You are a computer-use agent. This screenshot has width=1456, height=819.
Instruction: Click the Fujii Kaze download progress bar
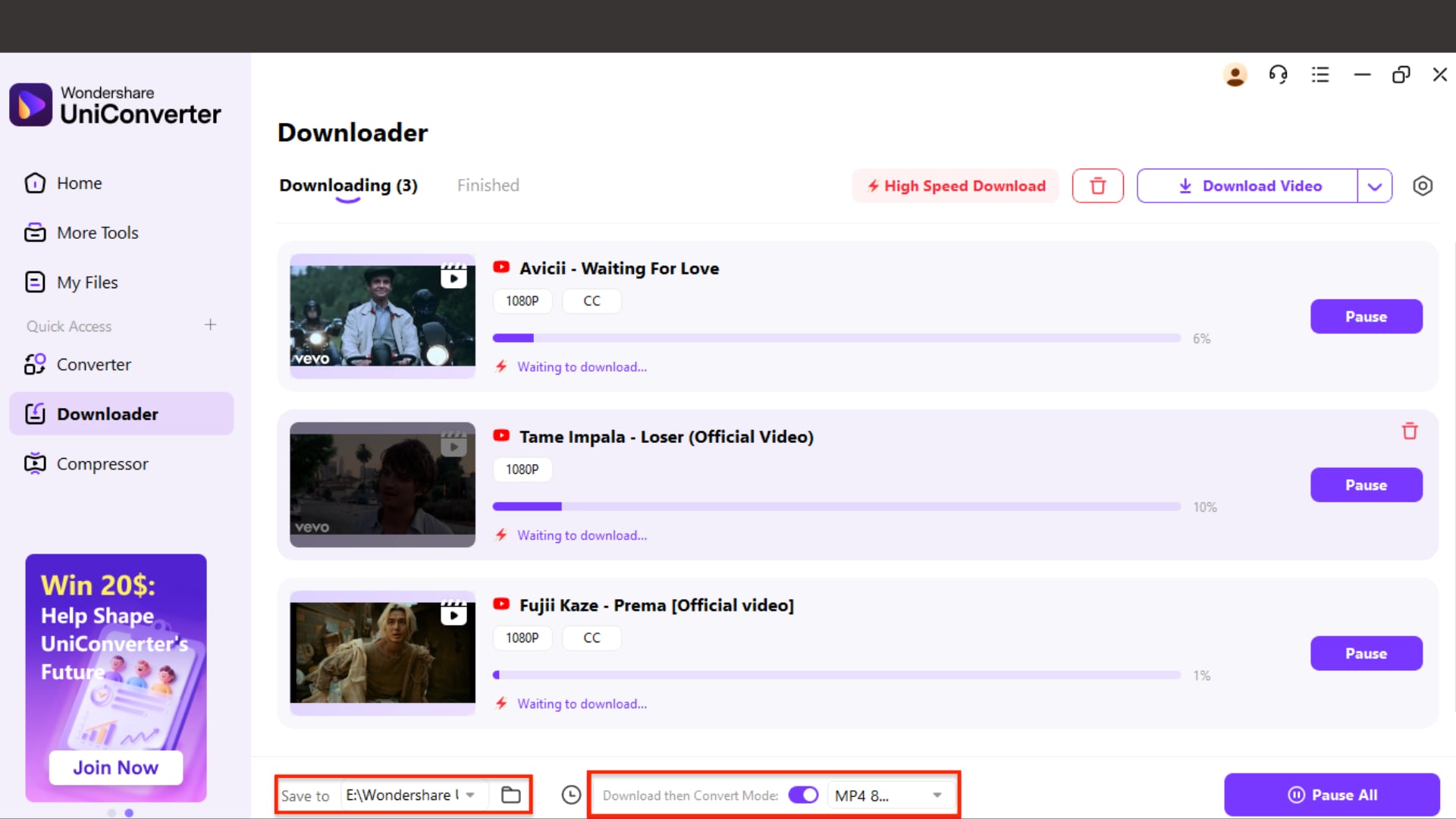836,675
